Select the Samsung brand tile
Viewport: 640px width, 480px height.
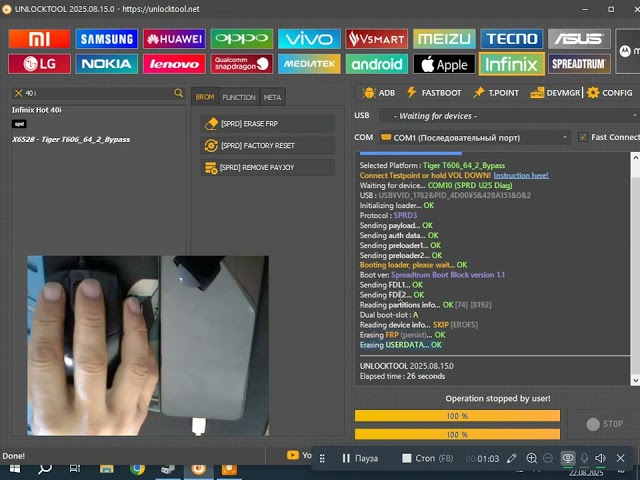107,39
